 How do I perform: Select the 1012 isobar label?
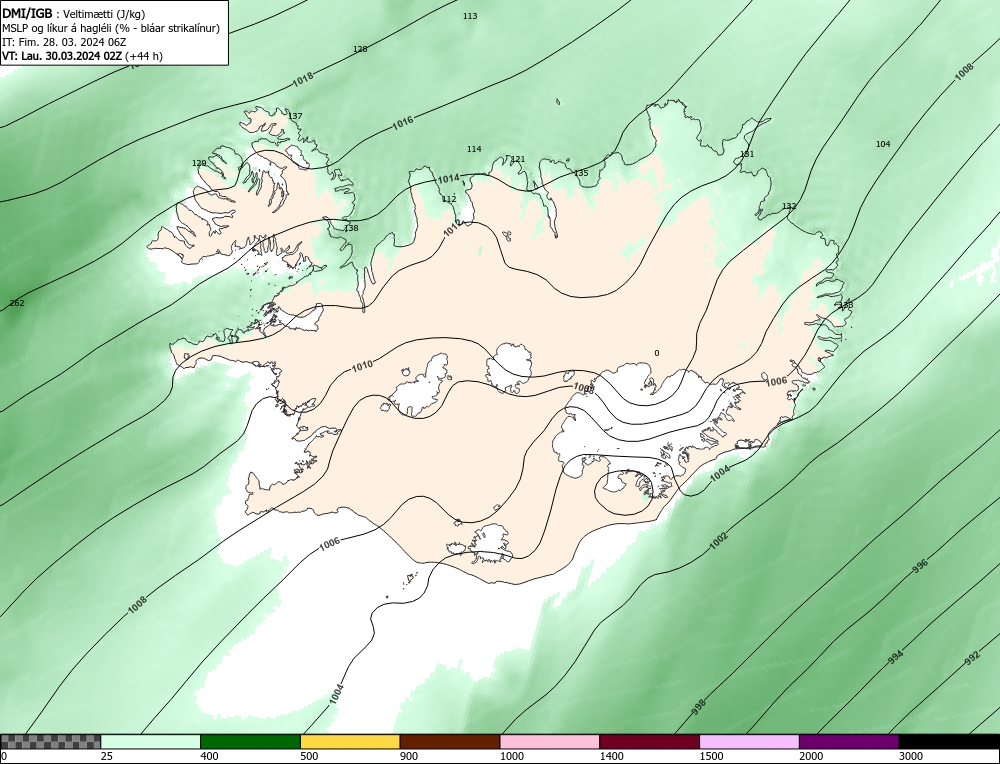point(452,228)
